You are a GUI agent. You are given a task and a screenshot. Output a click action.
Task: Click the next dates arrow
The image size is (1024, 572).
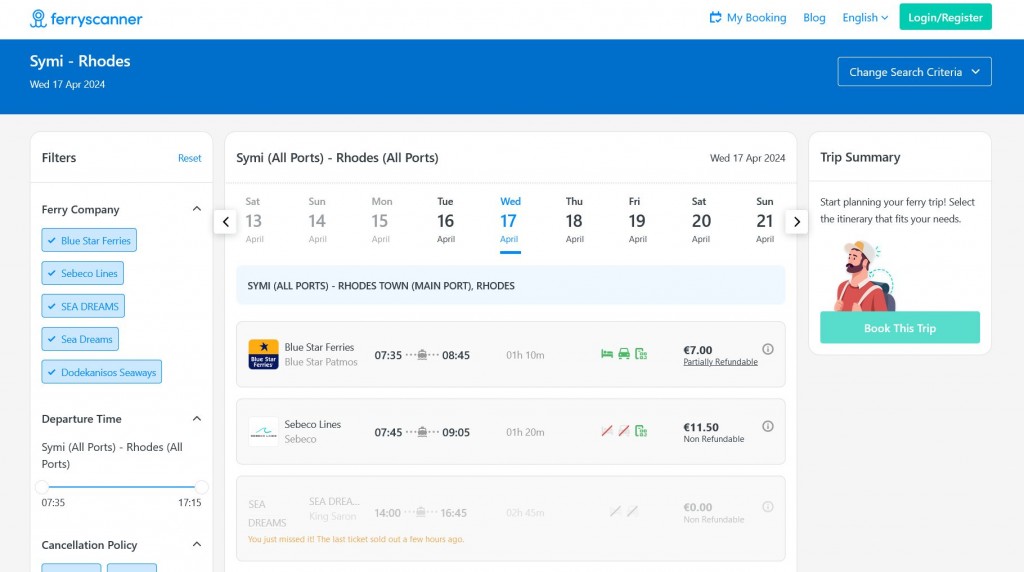796,222
